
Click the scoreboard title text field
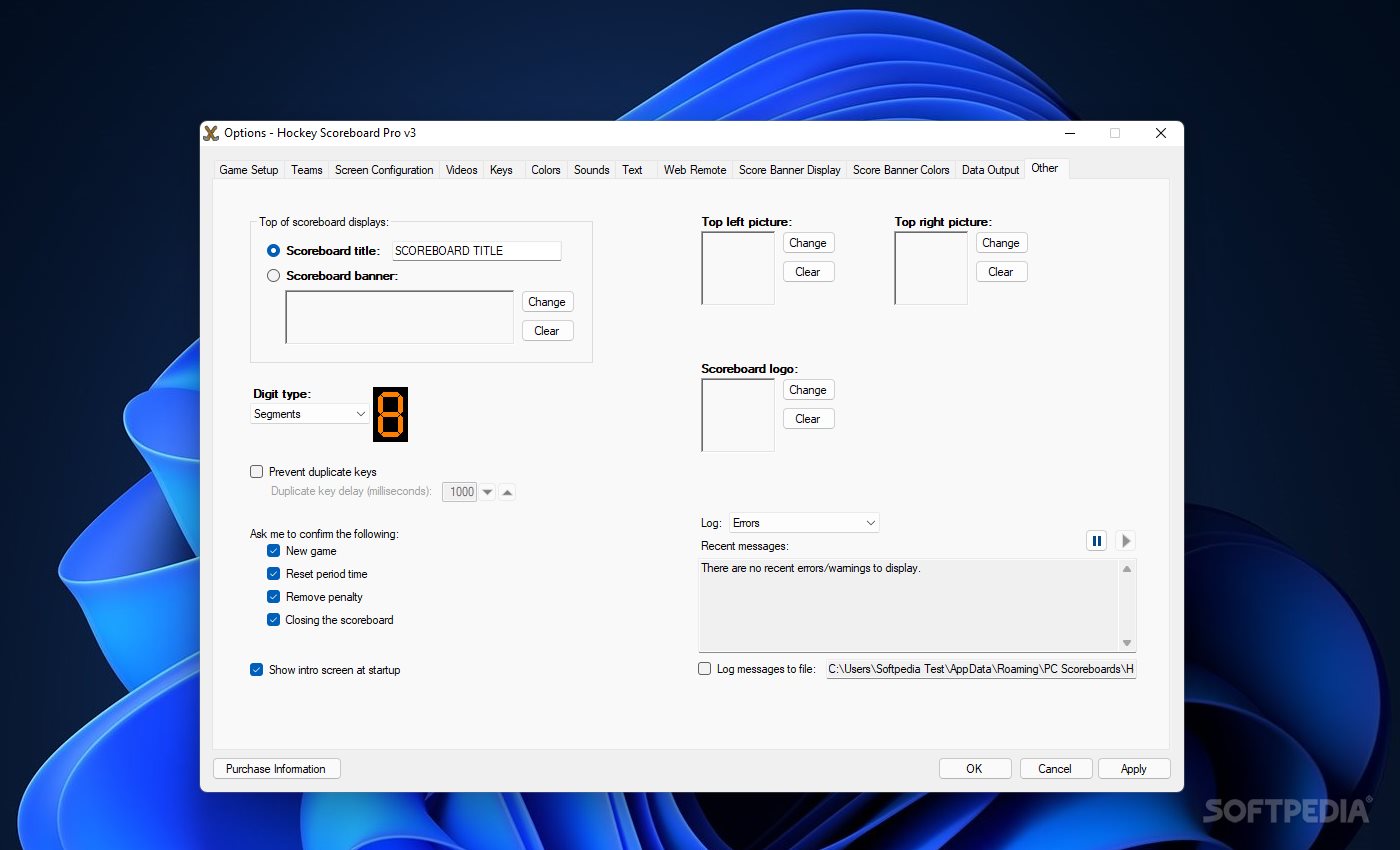(476, 251)
